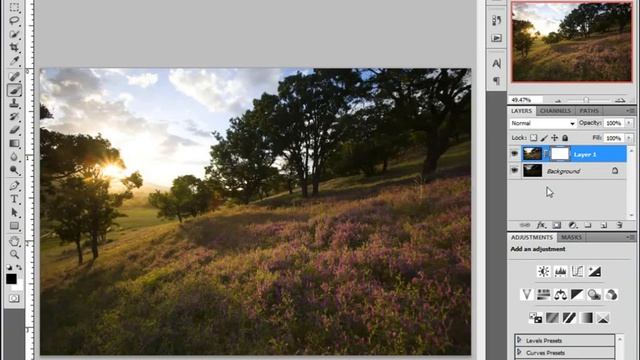
Task: Select the Zoom tool
Action: pos(14,255)
